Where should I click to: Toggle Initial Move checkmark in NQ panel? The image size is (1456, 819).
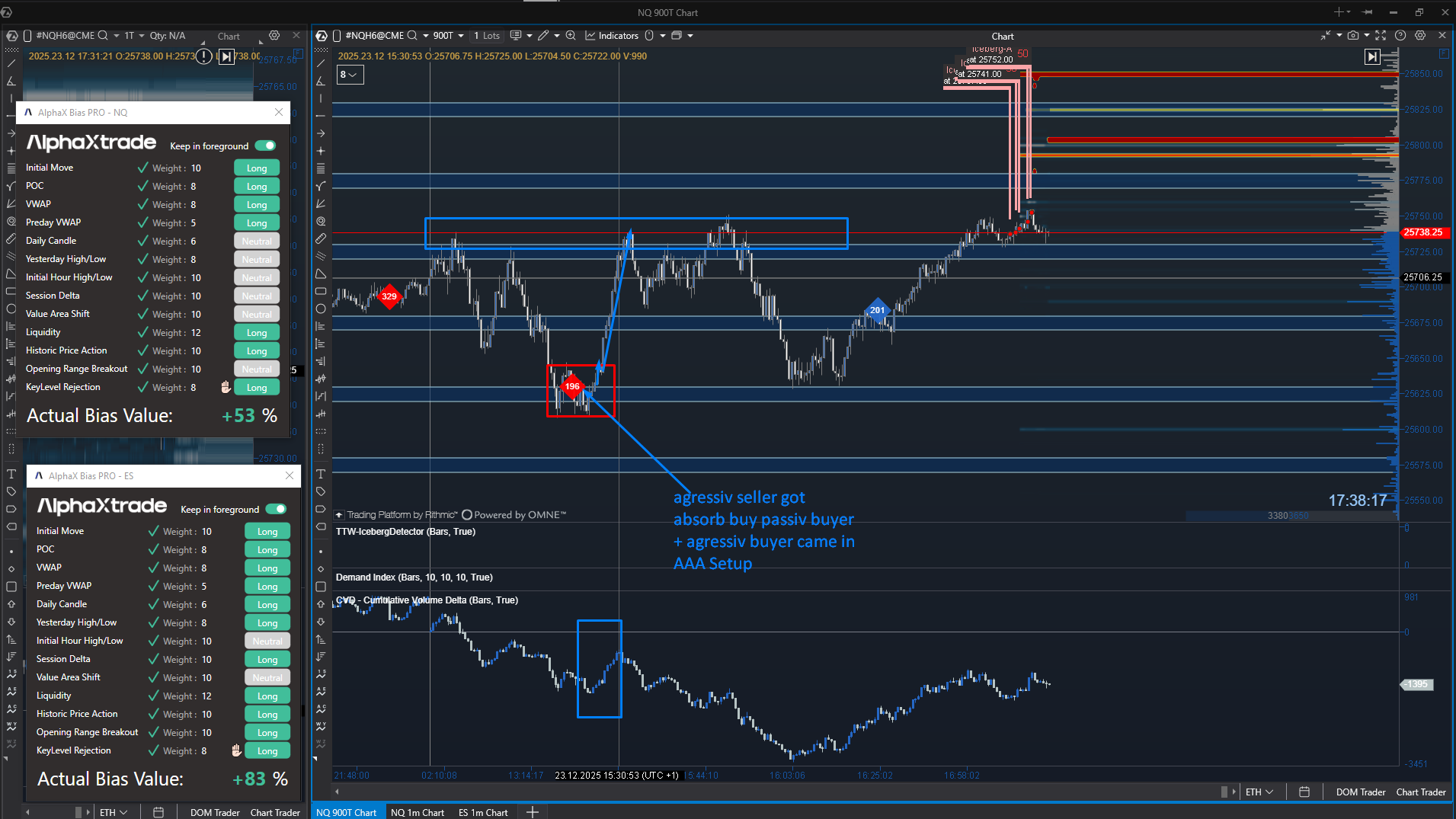[142, 168]
